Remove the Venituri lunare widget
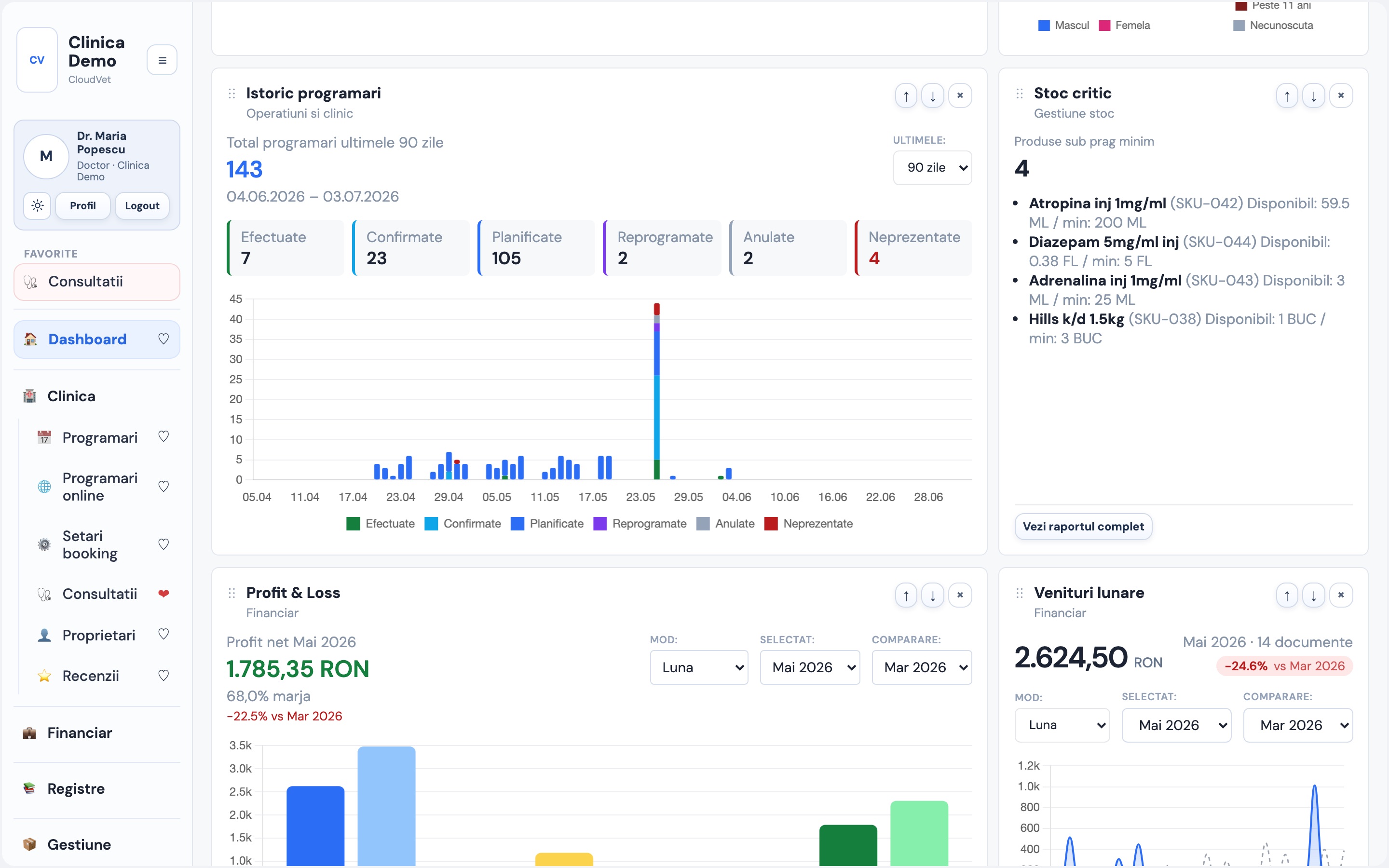Screen dimensions: 1389x868 tap(1341, 596)
